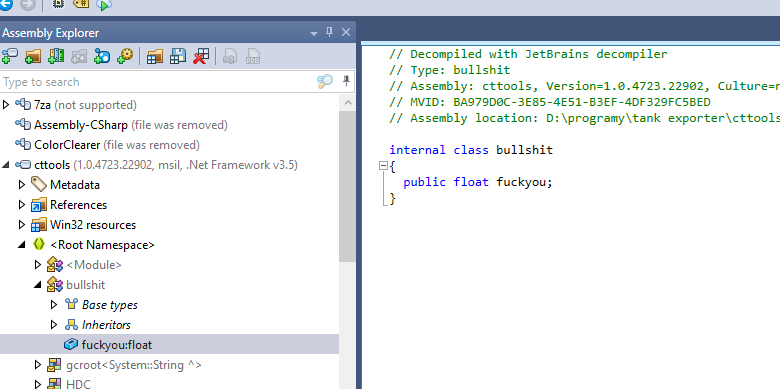Click the Open assembly list folder-grid icon

point(155,56)
